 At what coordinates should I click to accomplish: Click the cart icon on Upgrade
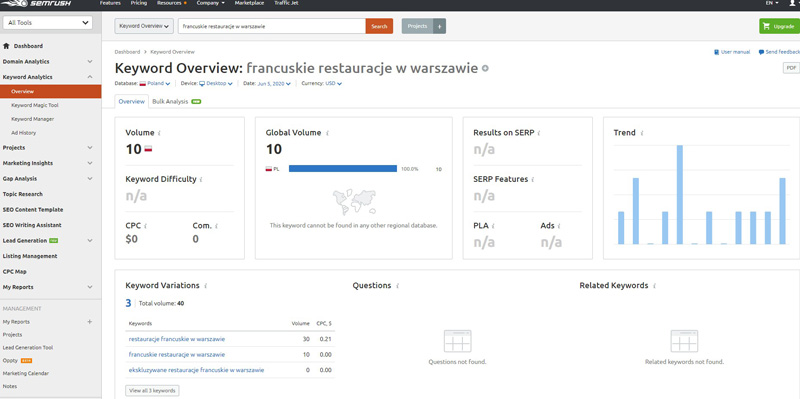click(x=766, y=27)
